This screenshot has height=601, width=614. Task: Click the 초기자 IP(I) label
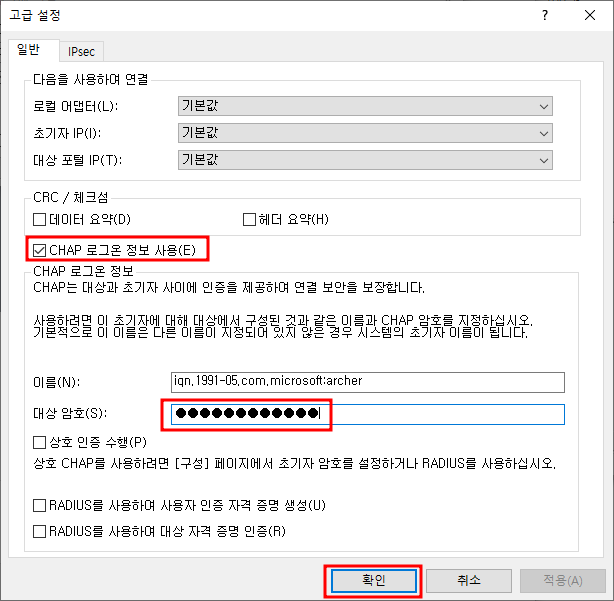point(67,133)
